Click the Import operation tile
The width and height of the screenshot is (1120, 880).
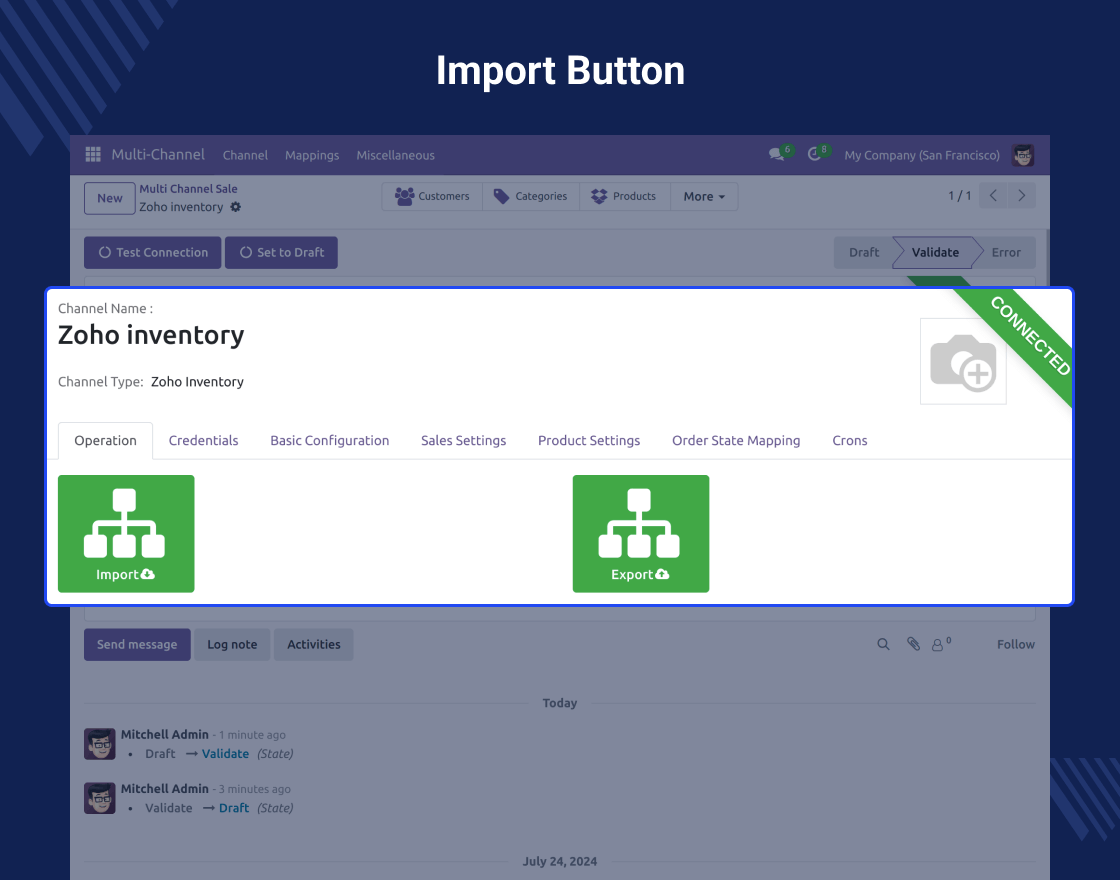126,534
